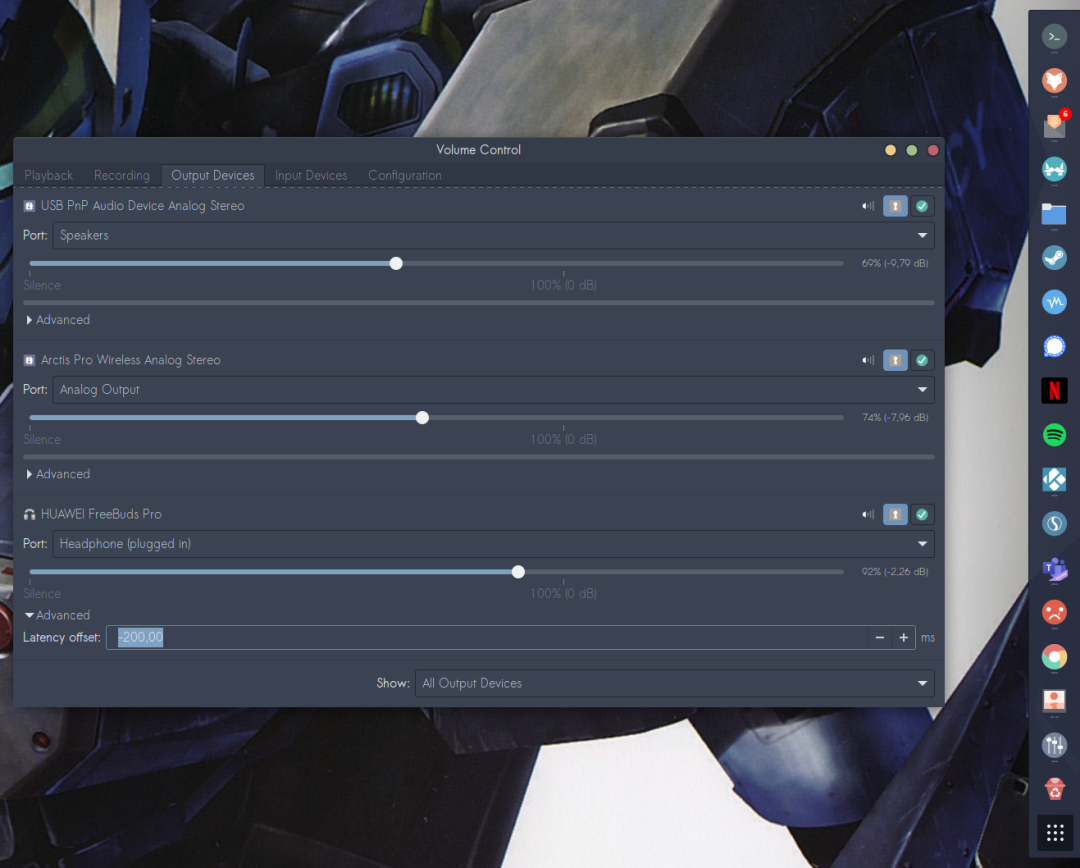Open the blue swirl S app in dock
This screenshot has width=1080, height=868.
coord(1055,524)
